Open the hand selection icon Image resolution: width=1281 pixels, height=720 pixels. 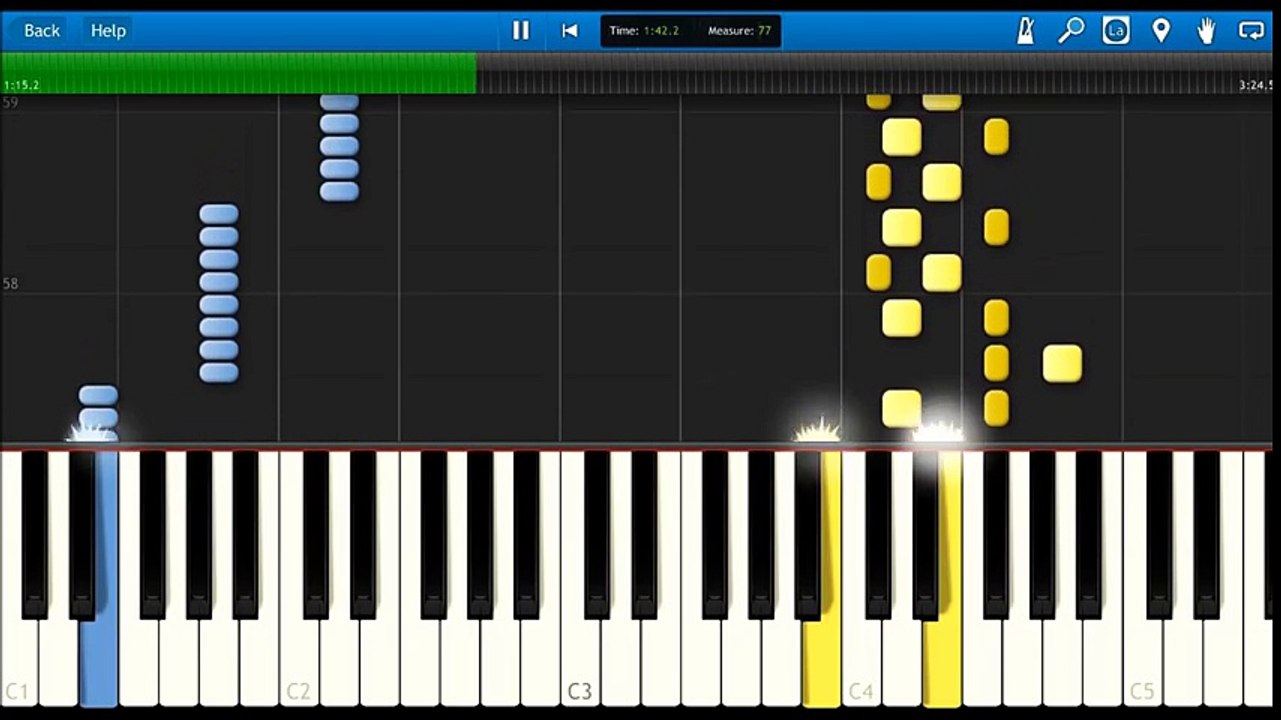point(1206,31)
